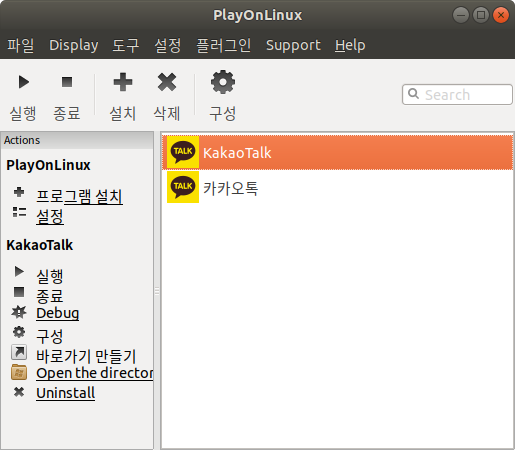
Task: Click the sidebar 설정 link
Action: click(50, 216)
